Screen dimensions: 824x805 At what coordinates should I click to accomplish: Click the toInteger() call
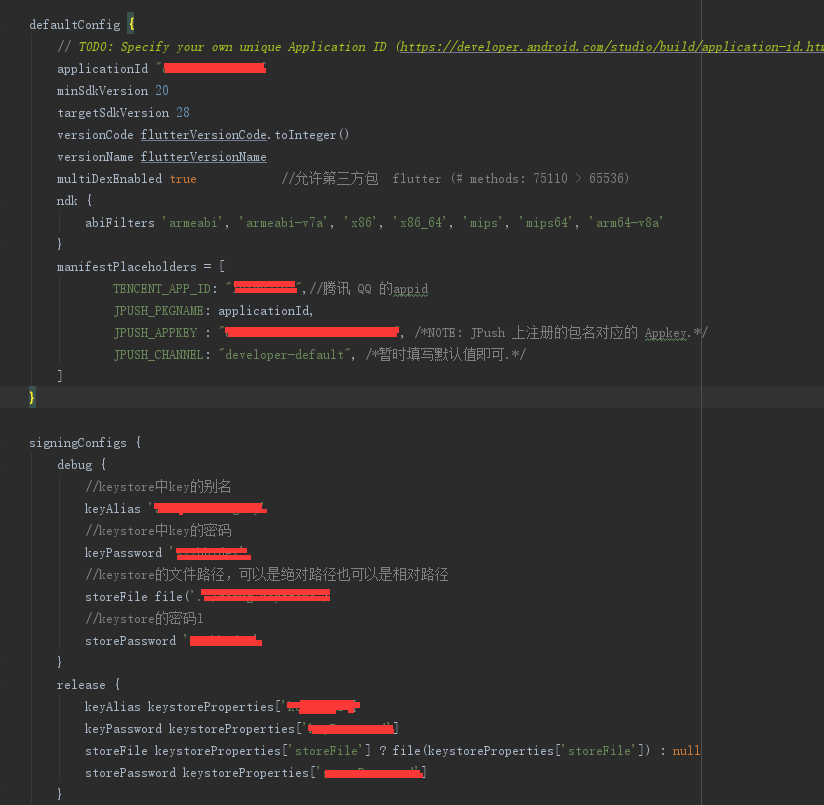coord(312,135)
